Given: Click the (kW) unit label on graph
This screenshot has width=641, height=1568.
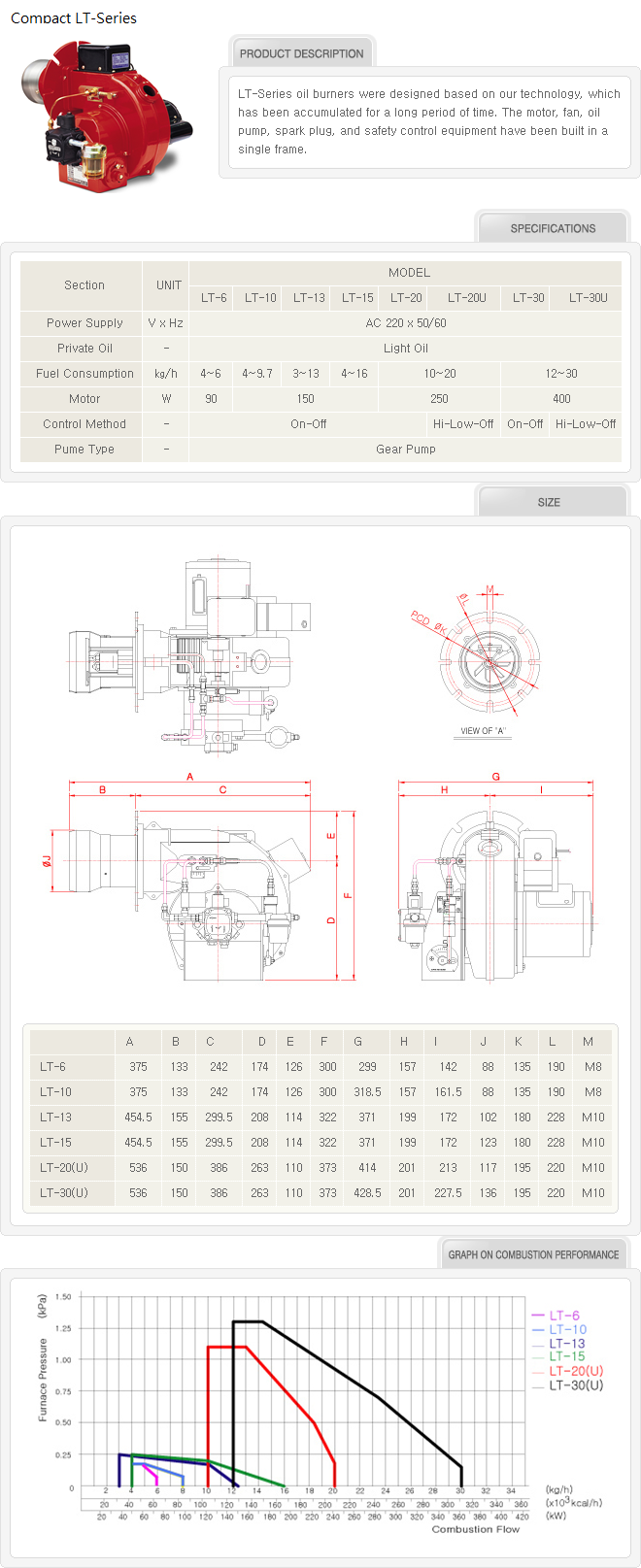Looking at the screenshot, I should (557, 1516).
